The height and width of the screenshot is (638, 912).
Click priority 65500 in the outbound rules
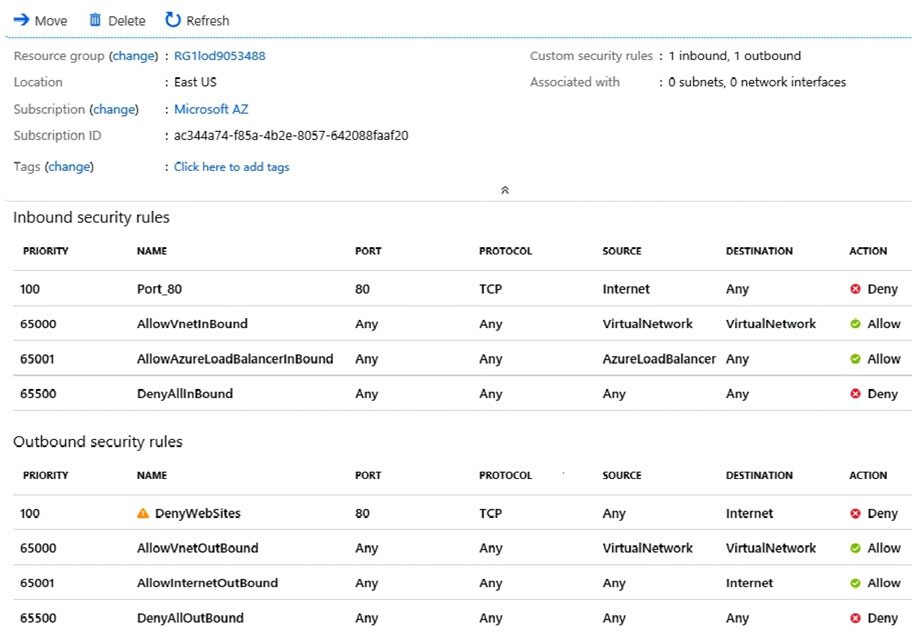coord(38,618)
